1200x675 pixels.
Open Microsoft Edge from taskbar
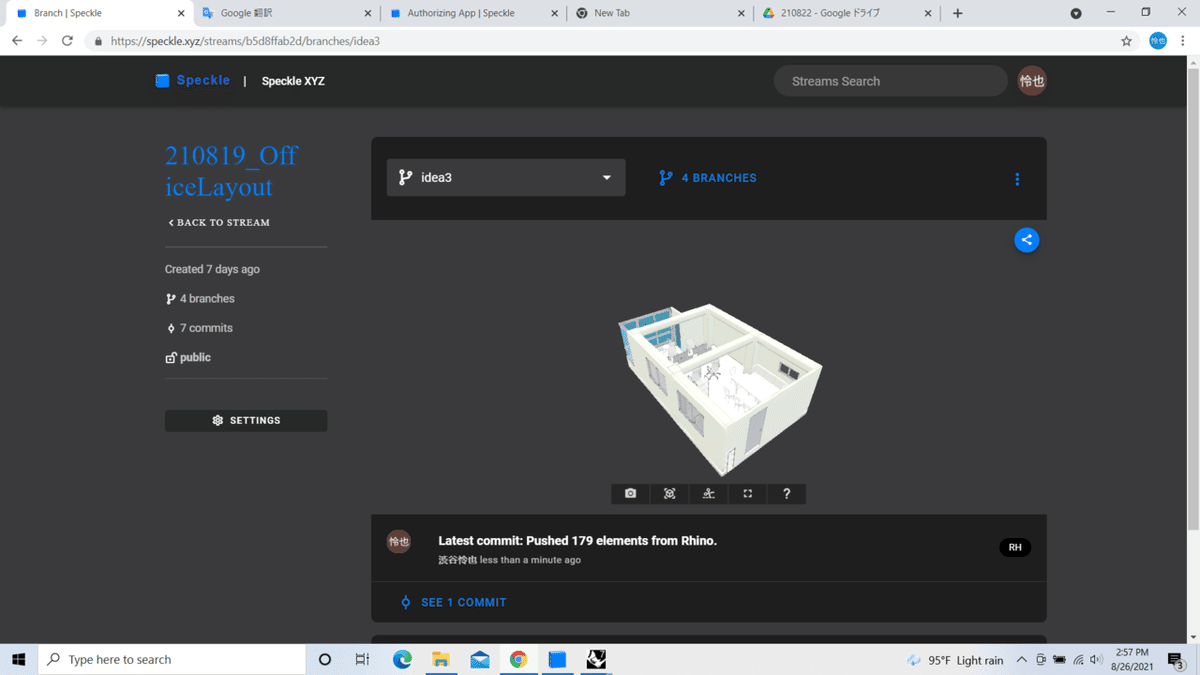[x=402, y=659]
